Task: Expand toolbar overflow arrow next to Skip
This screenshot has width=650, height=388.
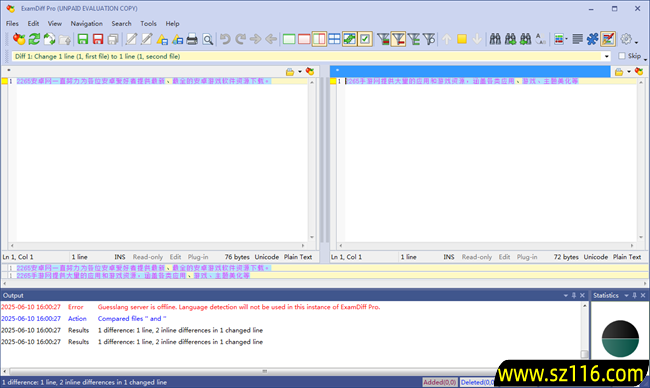Action: (x=645, y=60)
